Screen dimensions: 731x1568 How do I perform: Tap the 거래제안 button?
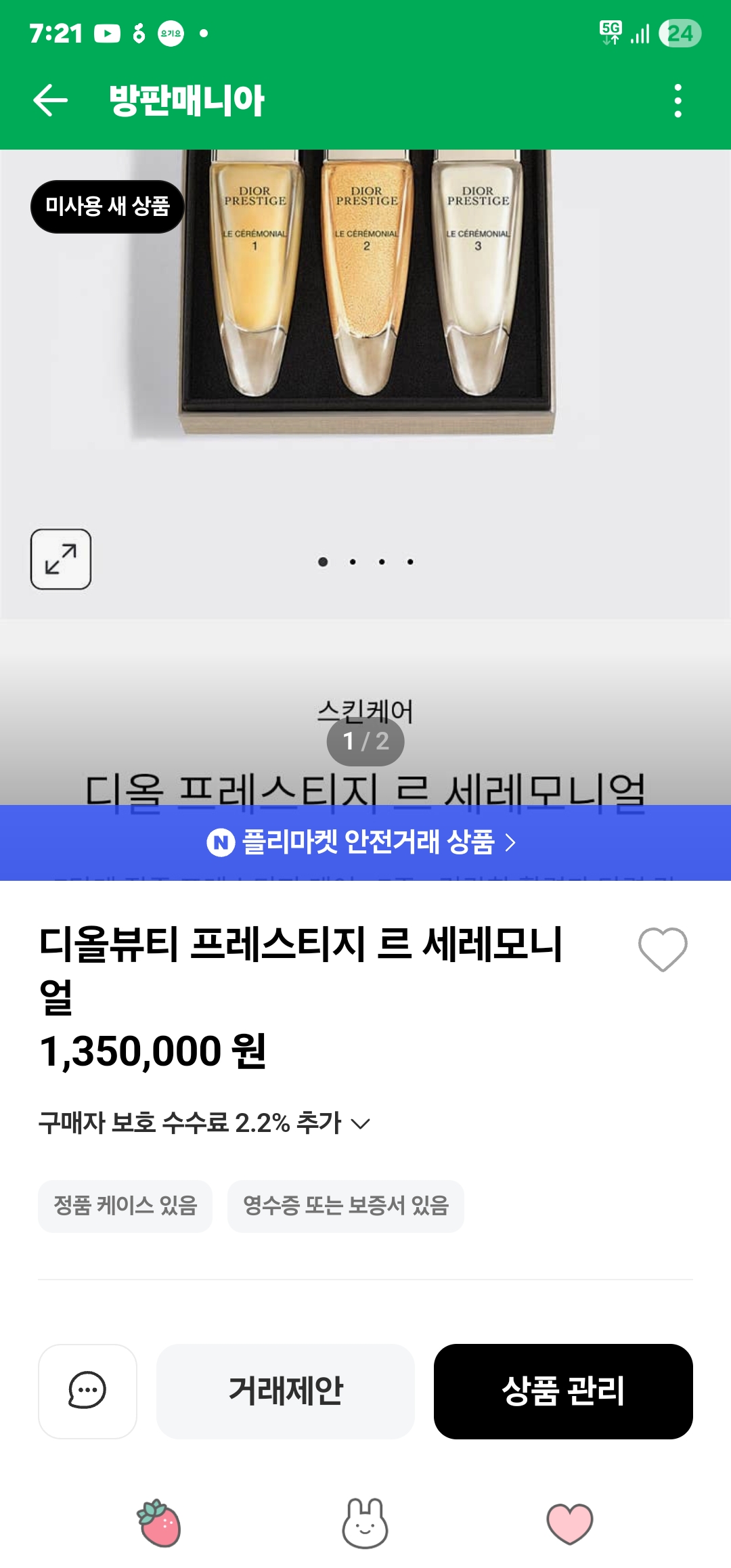[x=286, y=1391]
